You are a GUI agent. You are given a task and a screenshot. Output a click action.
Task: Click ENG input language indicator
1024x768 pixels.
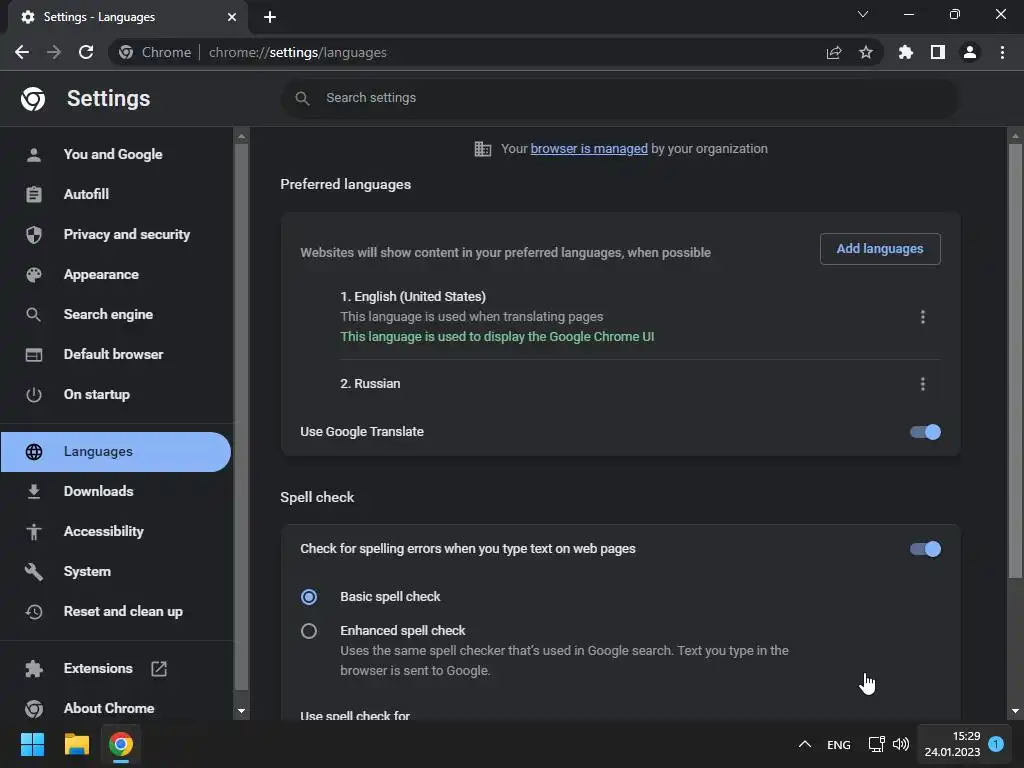pos(839,744)
